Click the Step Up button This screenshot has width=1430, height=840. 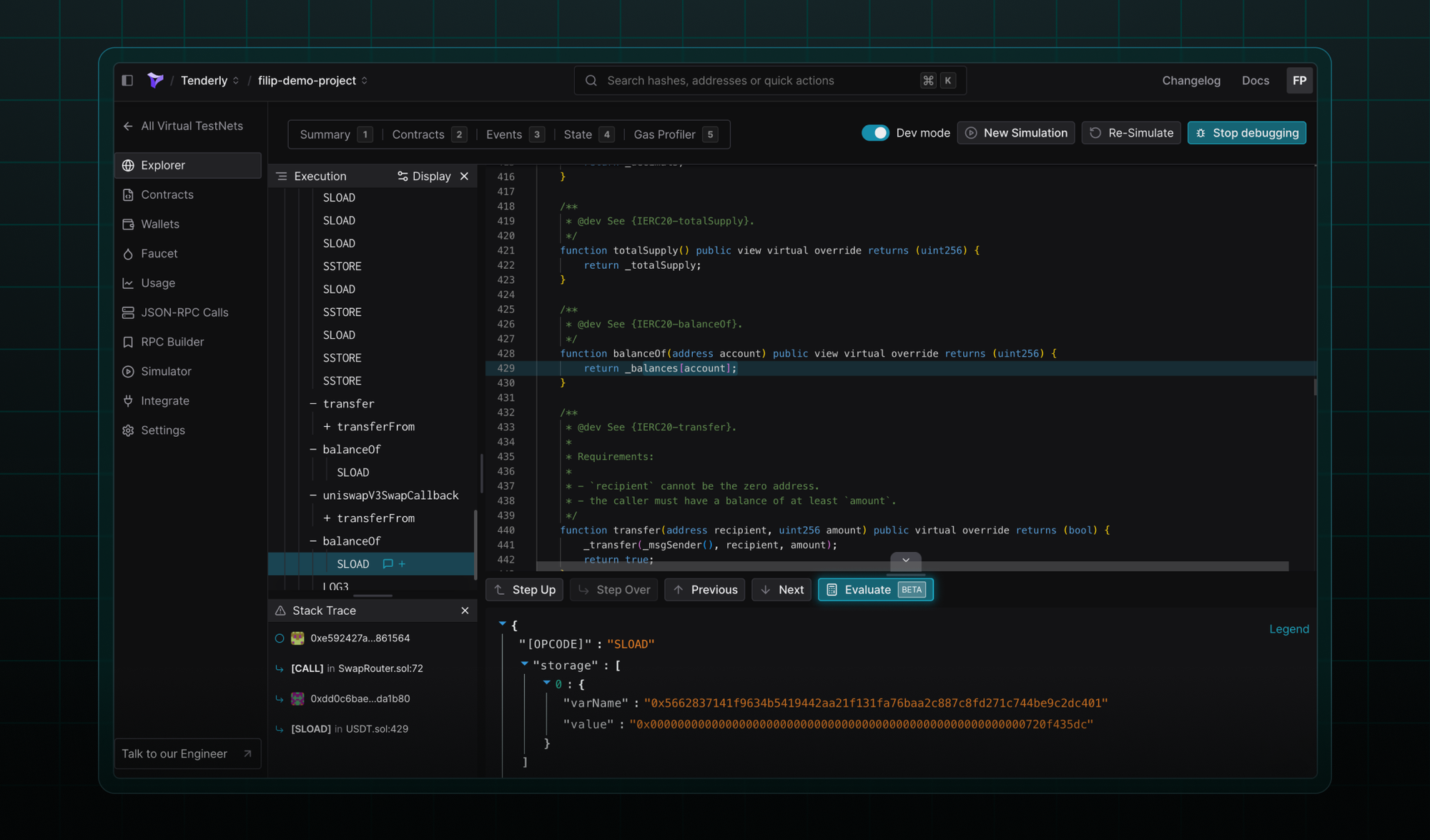[x=525, y=590]
